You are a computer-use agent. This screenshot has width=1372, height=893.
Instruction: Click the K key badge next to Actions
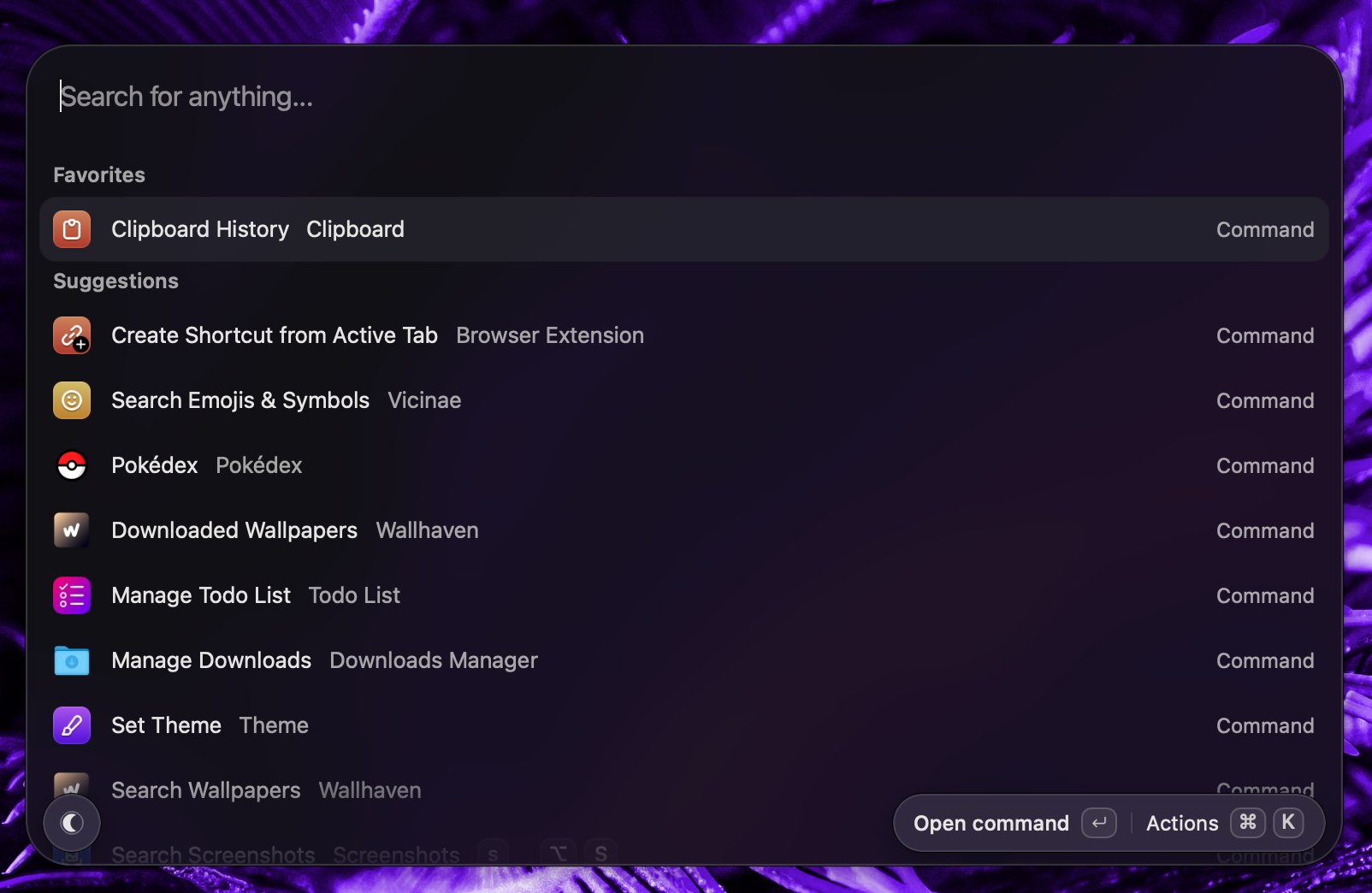(x=1288, y=823)
